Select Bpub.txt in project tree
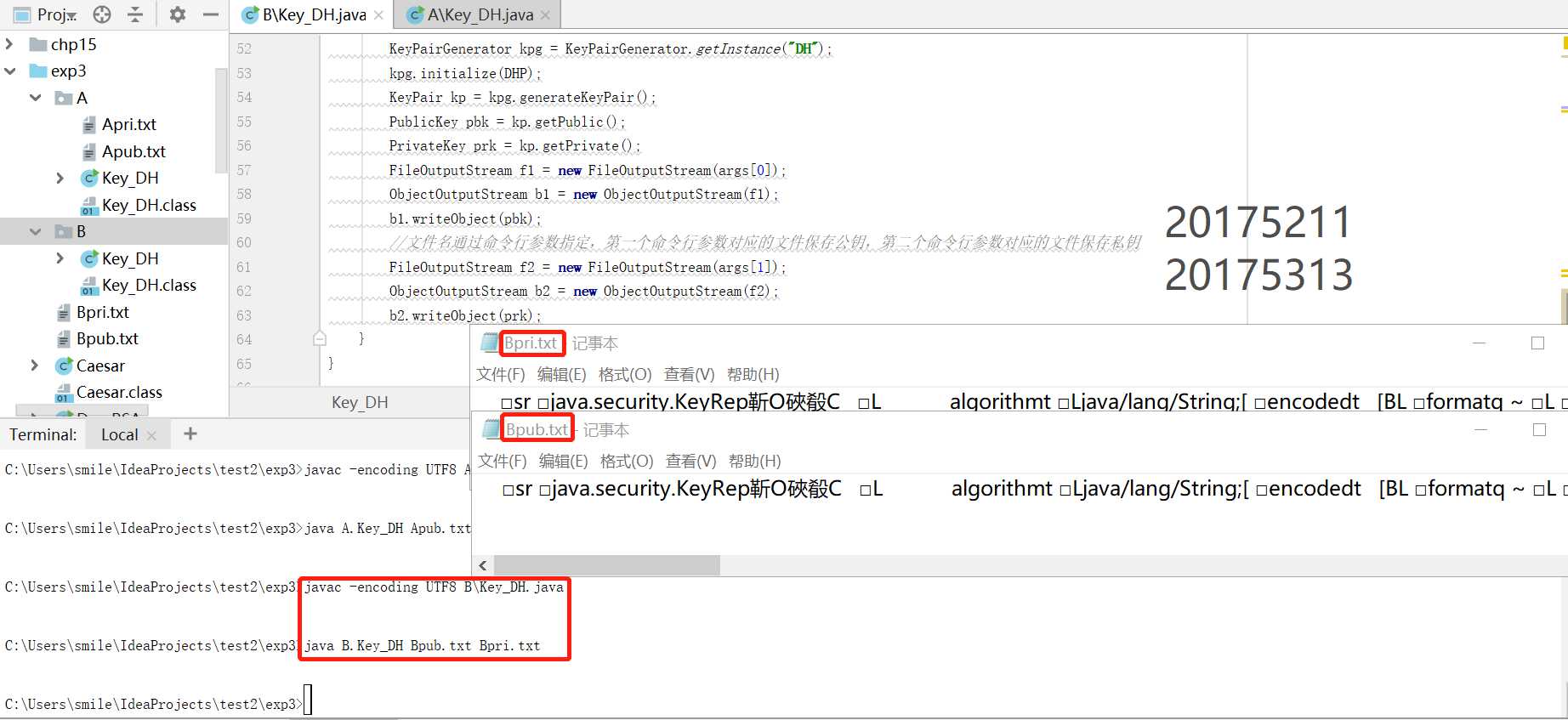1568x720 pixels. click(x=107, y=338)
